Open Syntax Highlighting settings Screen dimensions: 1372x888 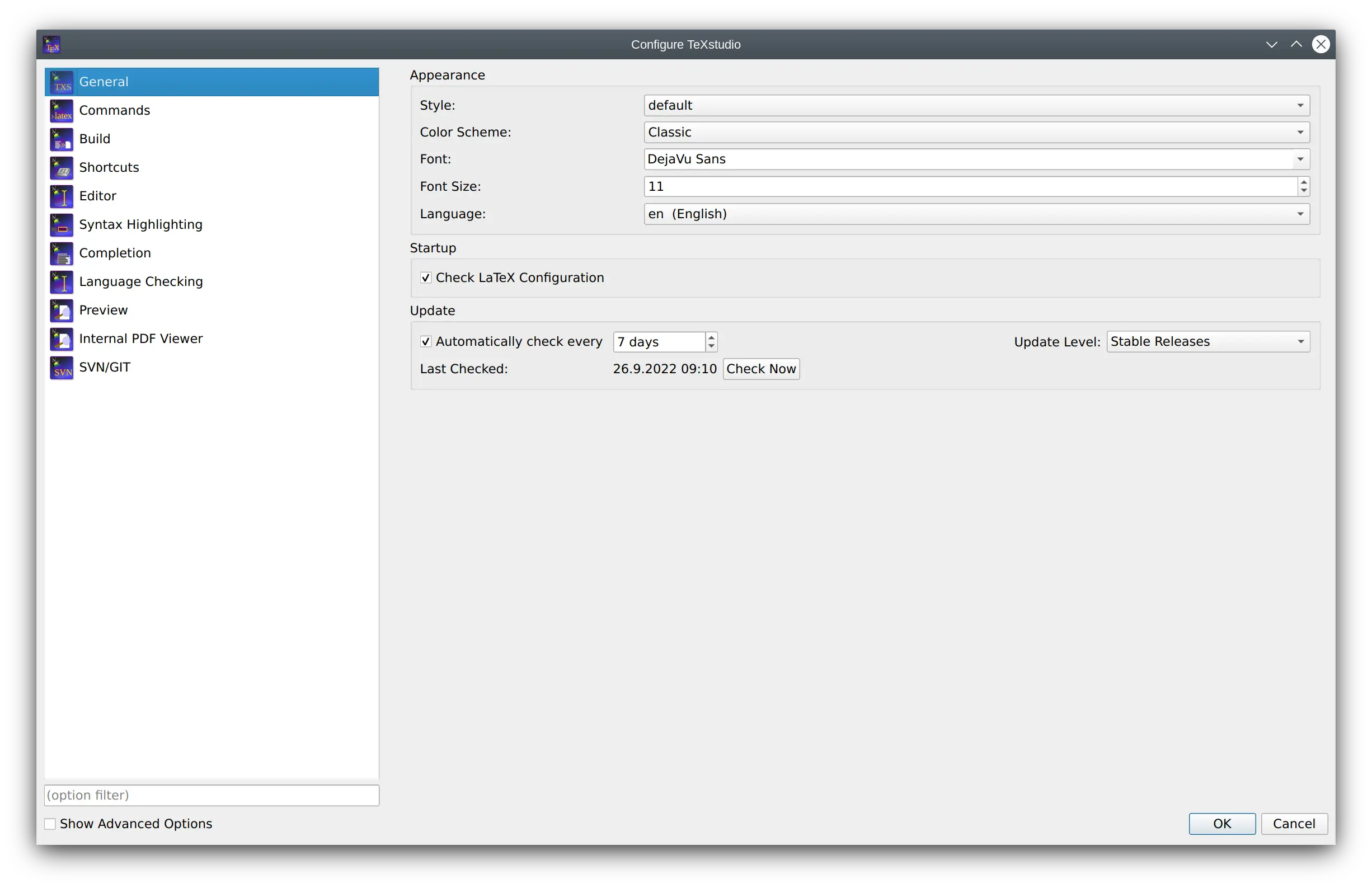140,224
